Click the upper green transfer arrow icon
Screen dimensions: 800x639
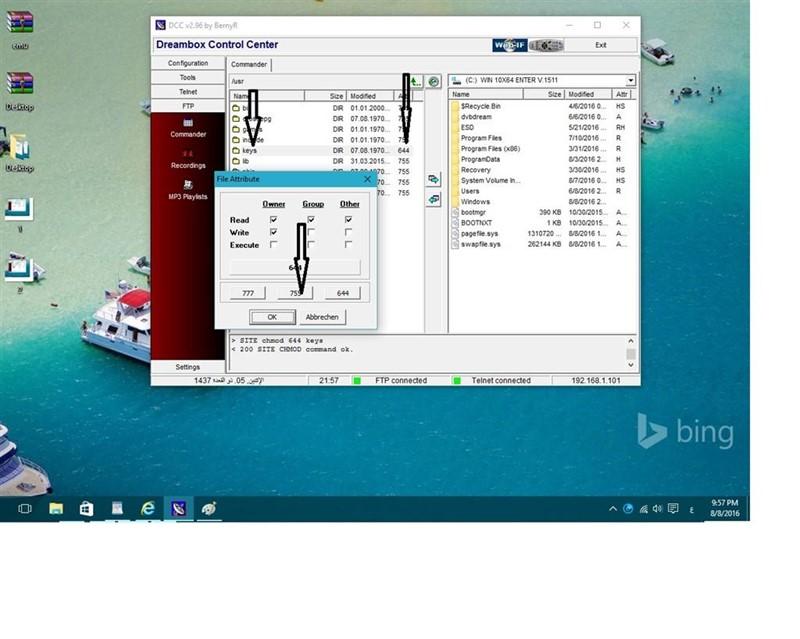click(433, 179)
